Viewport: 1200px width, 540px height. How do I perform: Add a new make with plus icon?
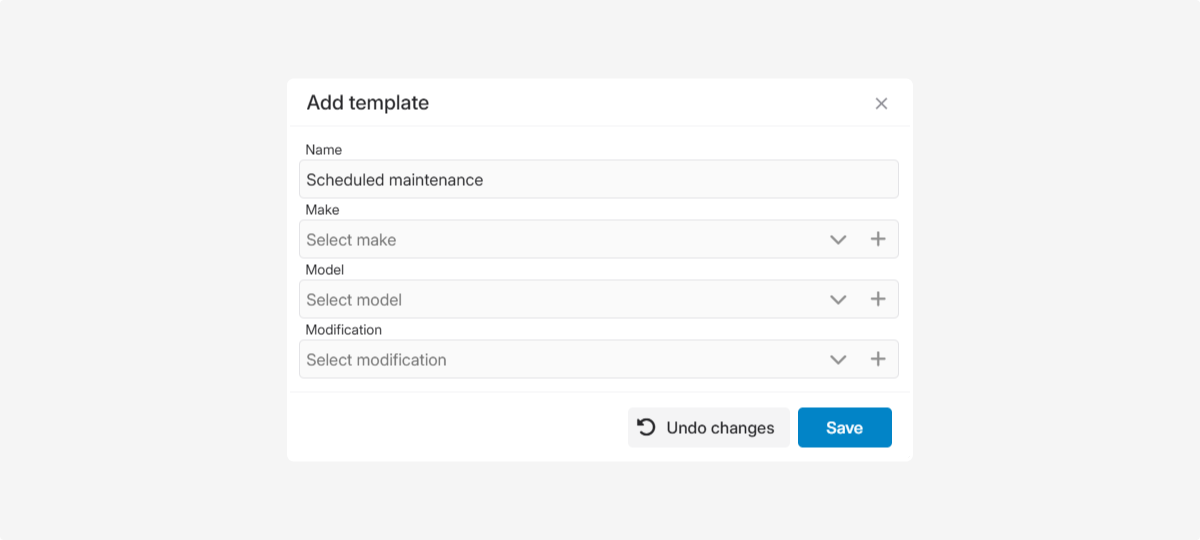[878, 240]
